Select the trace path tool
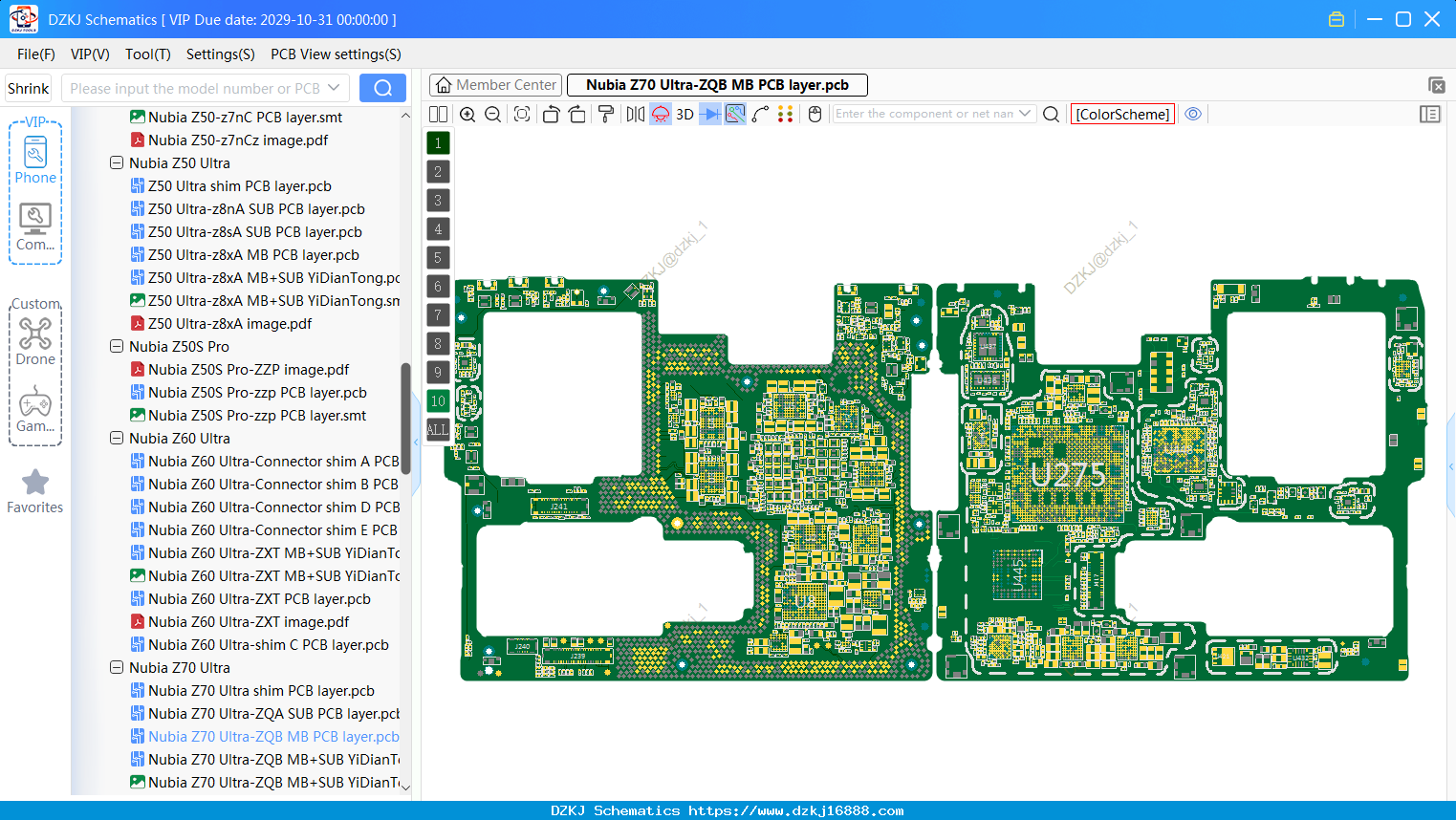1456x820 pixels. (x=760, y=114)
